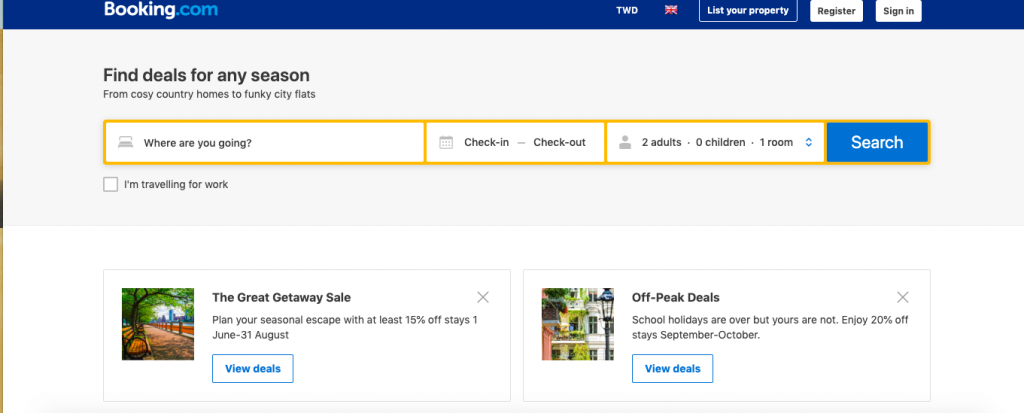Click the blue Search button

tap(877, 142)
